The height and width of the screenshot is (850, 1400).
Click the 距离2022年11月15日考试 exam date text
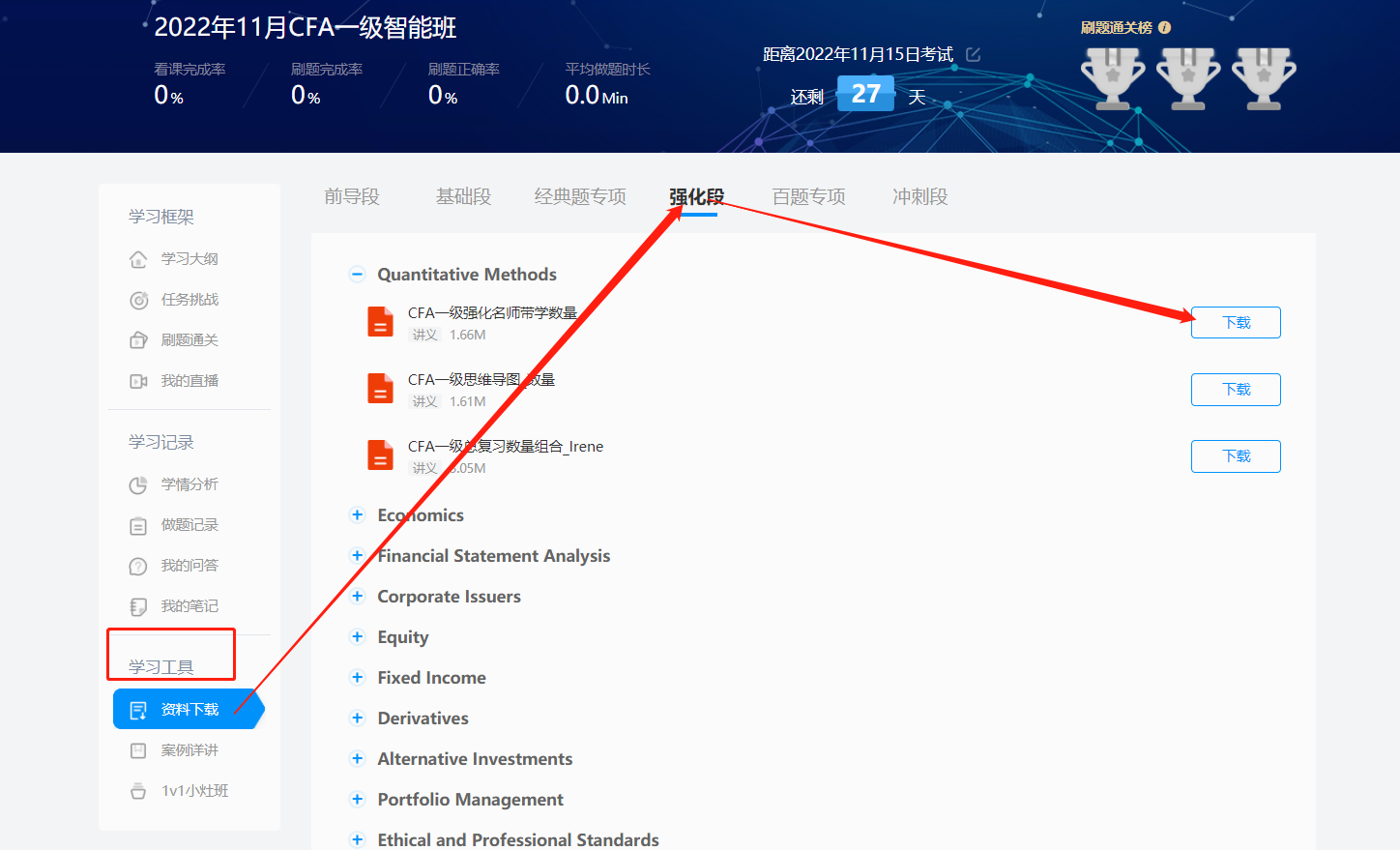pyautogui.click(x=859, y=54)
